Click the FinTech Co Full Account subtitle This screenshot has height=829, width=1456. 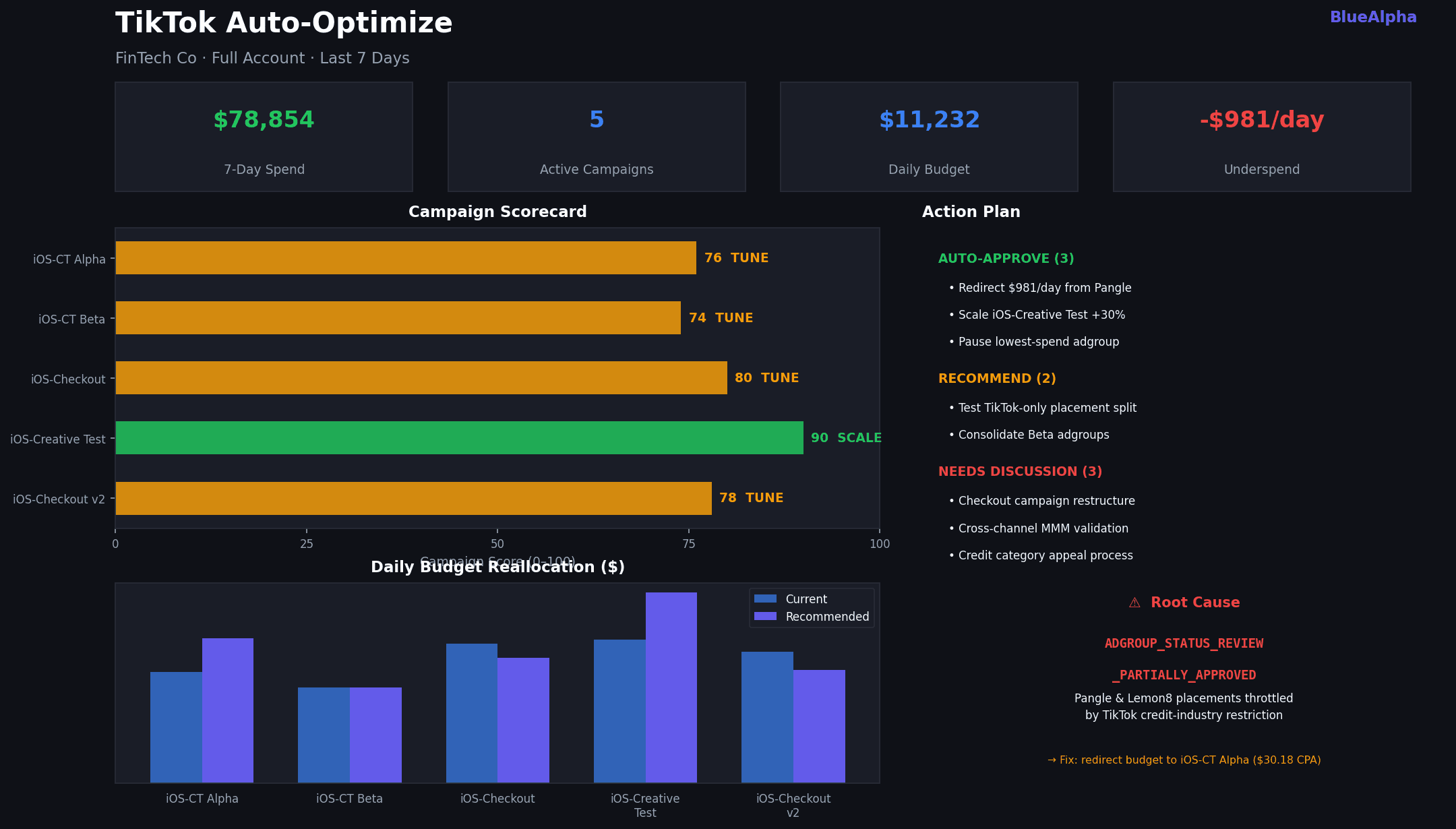click(262, 59)
